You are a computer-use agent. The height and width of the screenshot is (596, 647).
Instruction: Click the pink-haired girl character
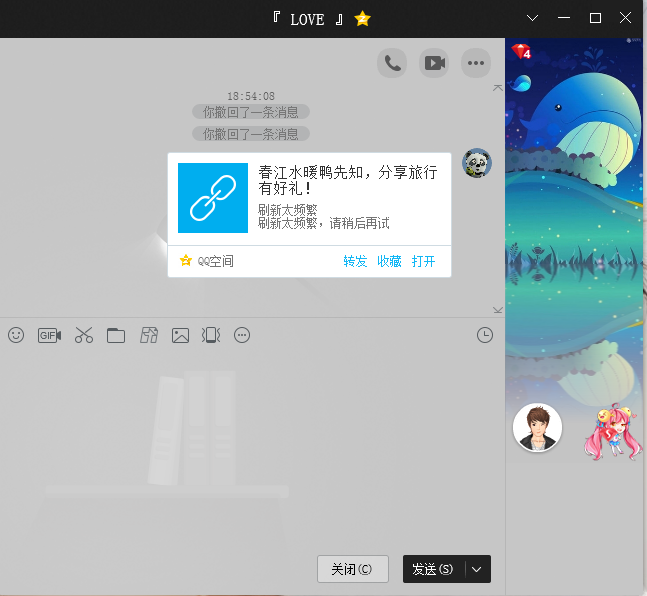click(613, 433)
